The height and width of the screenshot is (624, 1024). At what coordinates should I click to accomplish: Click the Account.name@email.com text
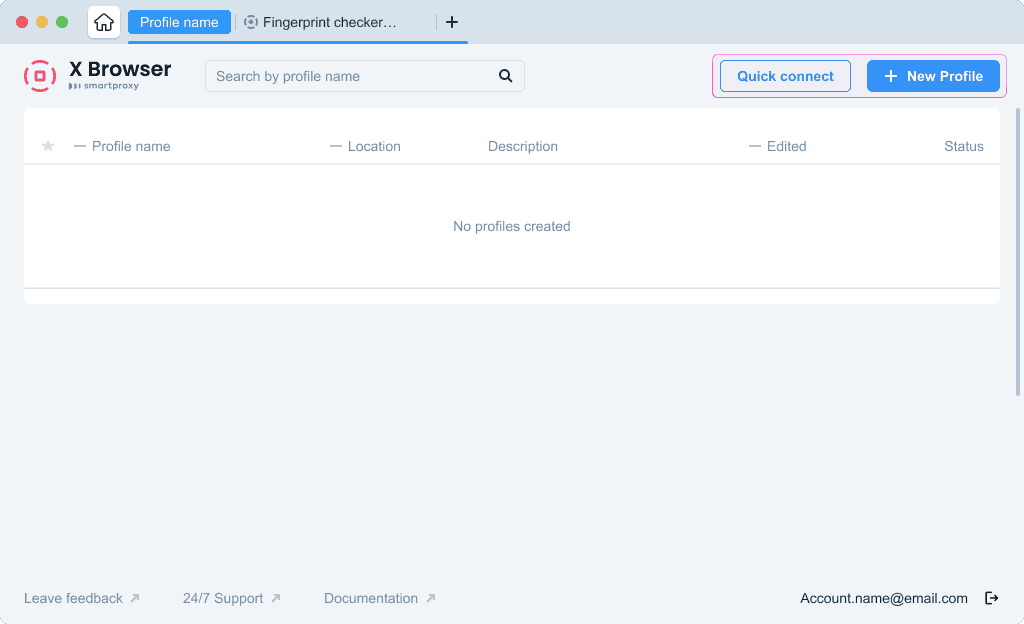(884, 599)
